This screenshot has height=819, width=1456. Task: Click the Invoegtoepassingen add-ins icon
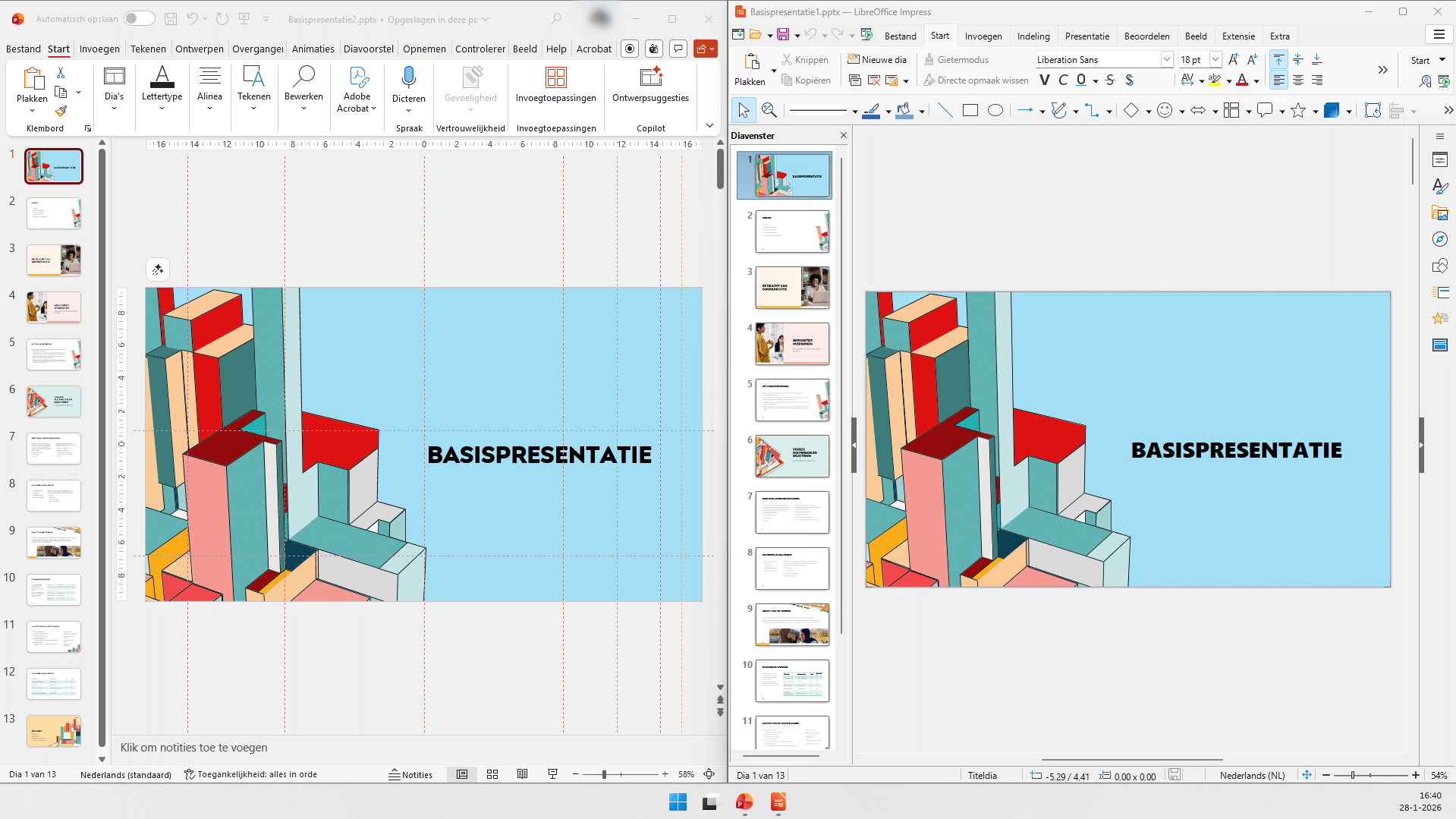pyautogui.click(x=555, y=77)
